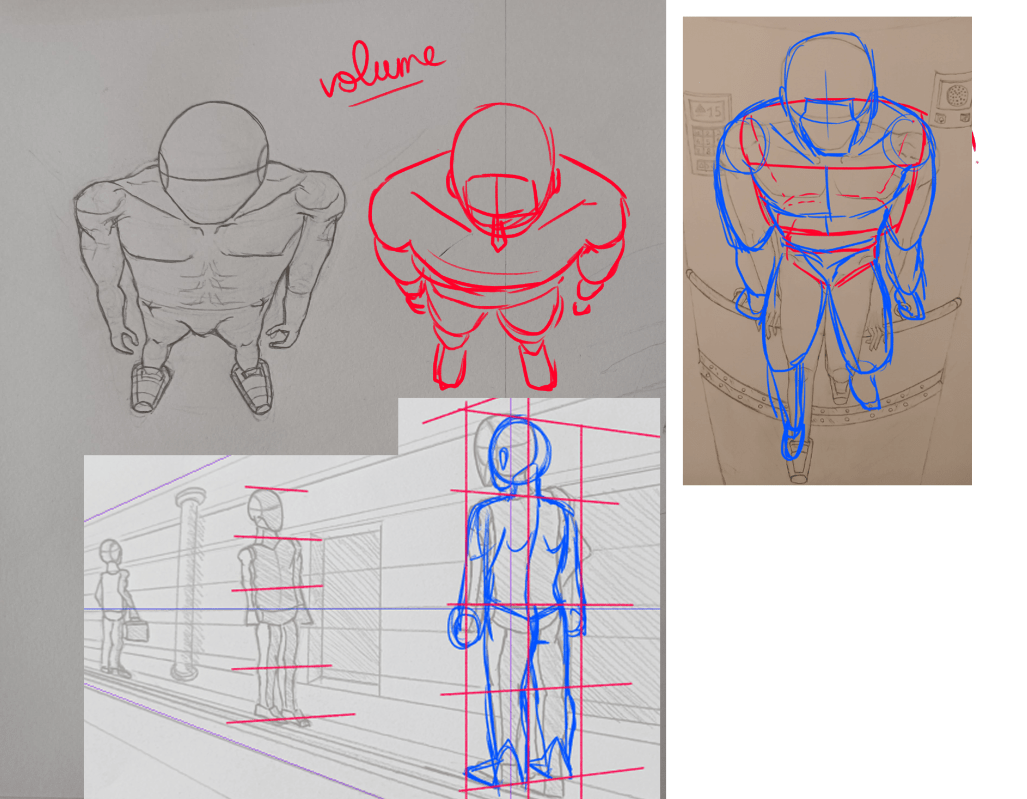Click blue standing figure's head in hallway
This screenshot has width=1027, height=799.
[x=516, y=452]
